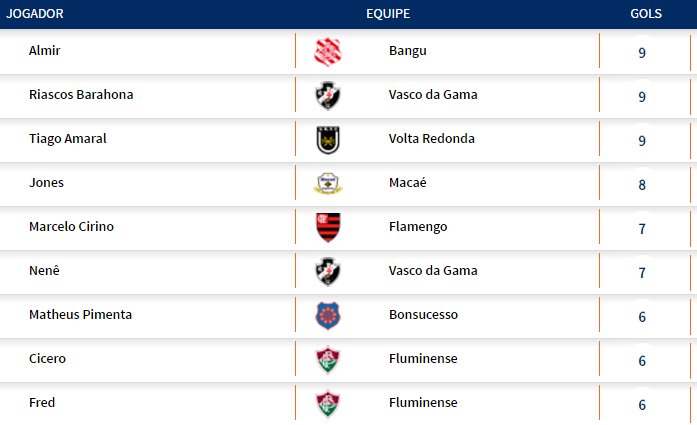Select the Volta Redonda club badge
This screenshot has height=425, width=697.
point(328,139)
